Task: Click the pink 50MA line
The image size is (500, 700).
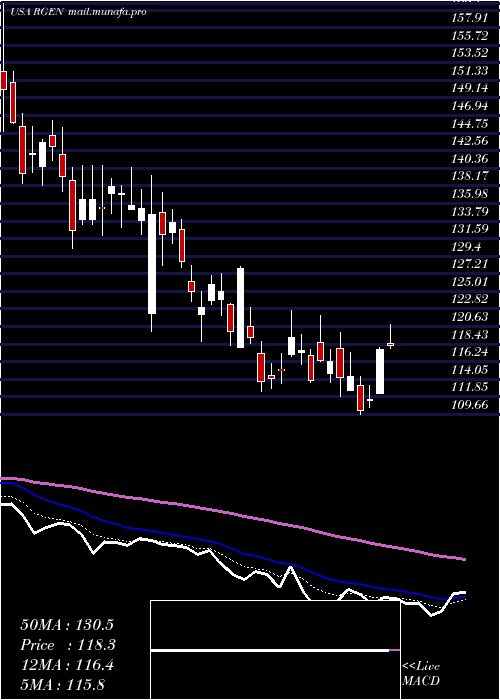Action: pyautogui.click(x=232, y=513)
